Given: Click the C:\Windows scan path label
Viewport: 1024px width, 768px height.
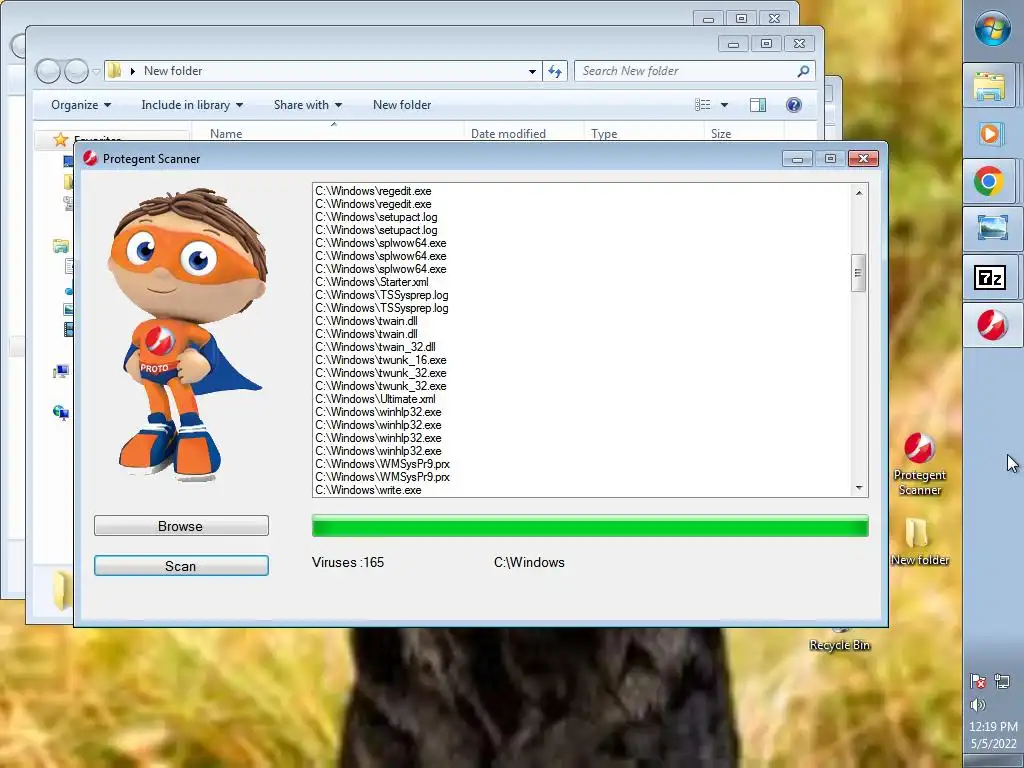Looking at the screenshot, I should tap(529, 562).
